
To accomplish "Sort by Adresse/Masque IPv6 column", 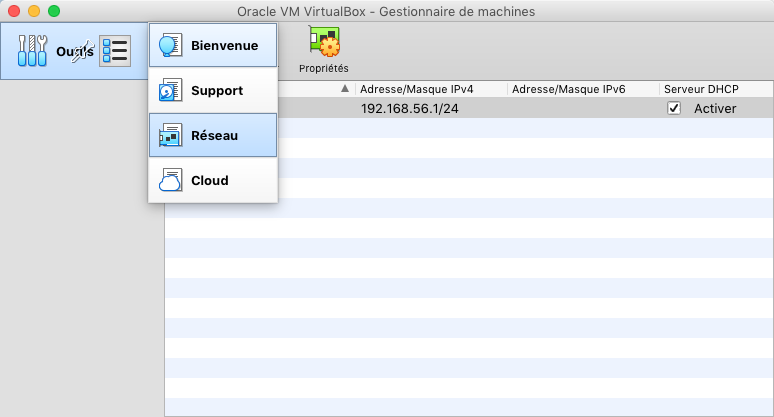I will pos(569,89).
